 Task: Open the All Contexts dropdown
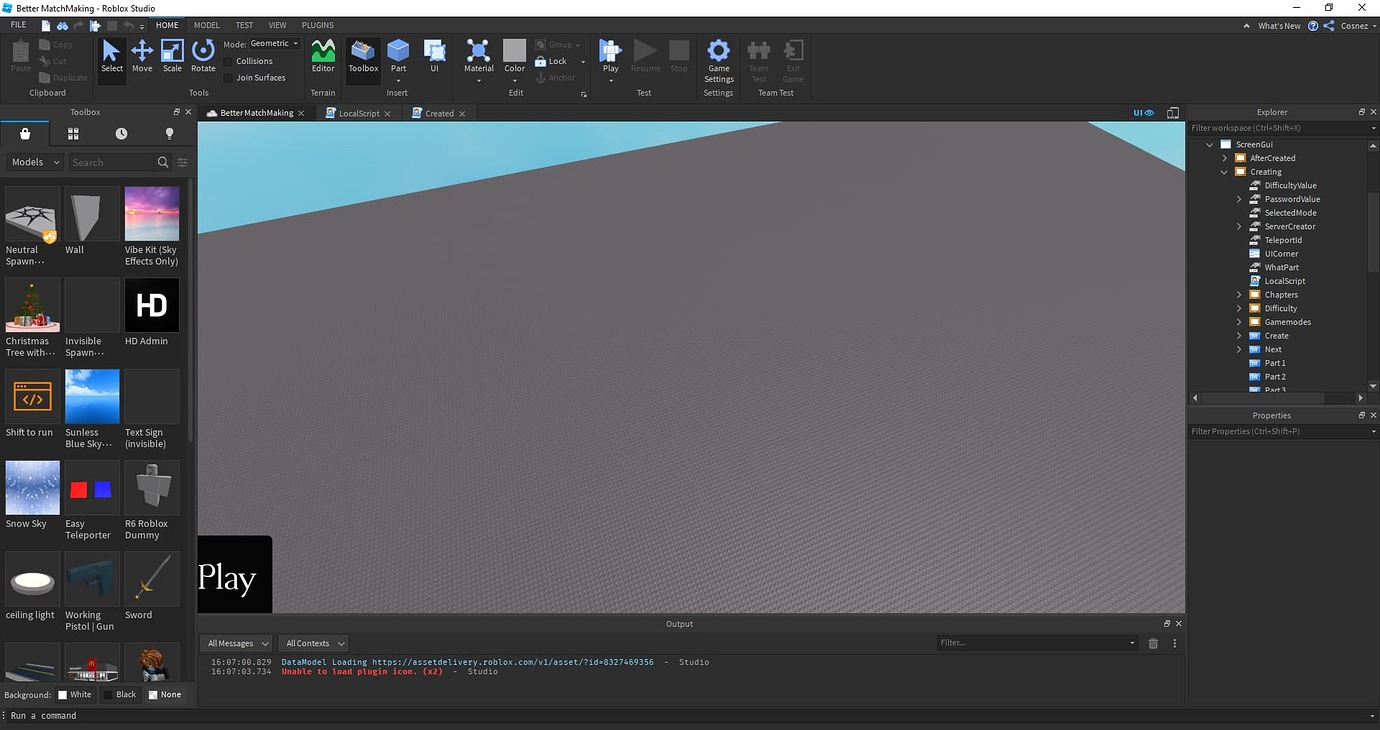click(x=313, y=643)
